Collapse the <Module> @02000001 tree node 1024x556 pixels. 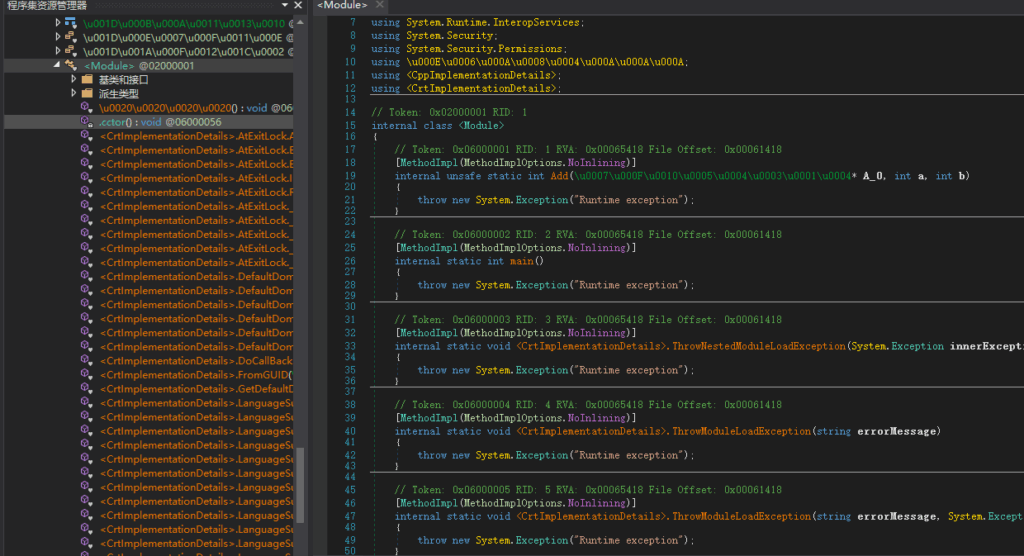pos(57,66)
